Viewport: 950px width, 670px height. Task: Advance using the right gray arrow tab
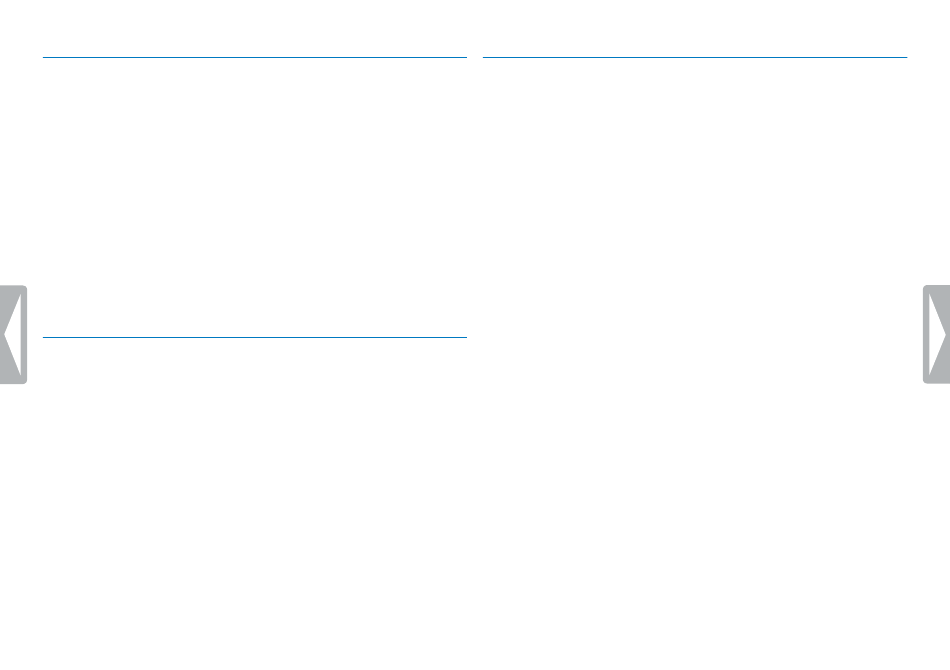point(937,334)
